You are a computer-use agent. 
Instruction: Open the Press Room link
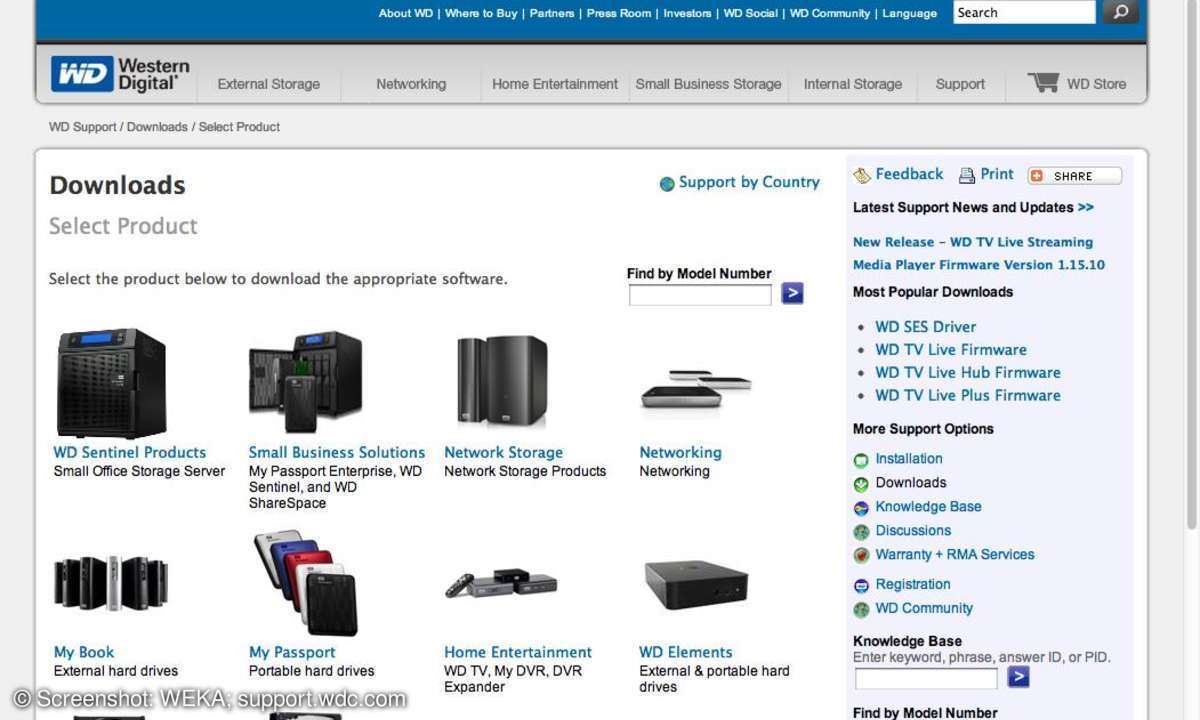[619, 13]
